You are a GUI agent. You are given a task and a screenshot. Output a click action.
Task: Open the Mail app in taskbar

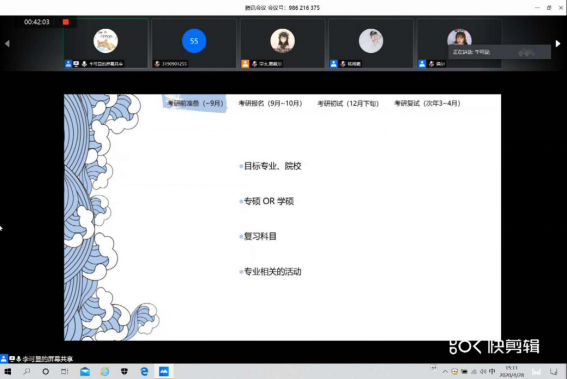click(85, 371)
